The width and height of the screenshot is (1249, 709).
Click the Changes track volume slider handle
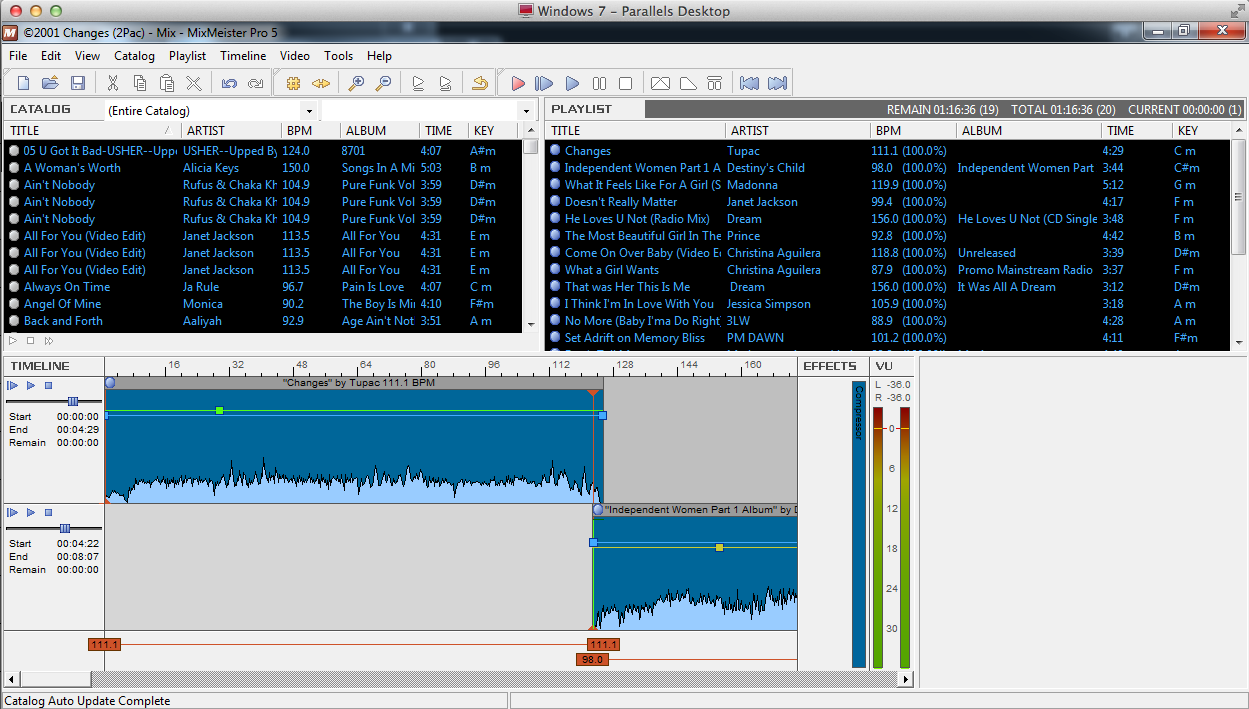[x=73, y=401]
